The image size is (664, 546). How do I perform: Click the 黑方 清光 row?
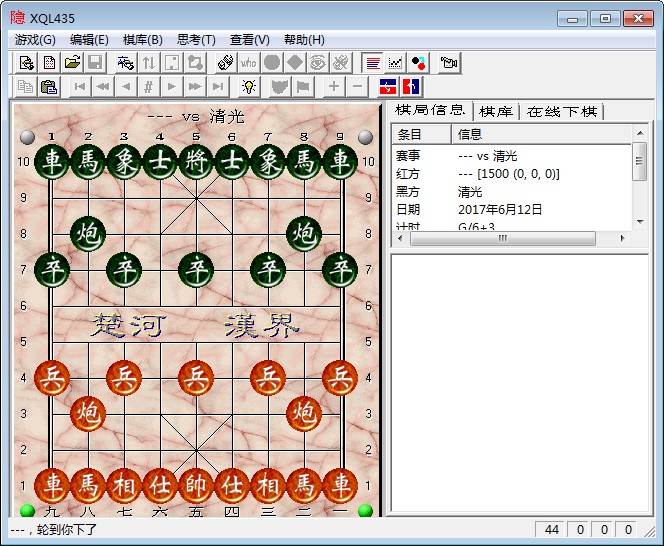coord(512,191)
